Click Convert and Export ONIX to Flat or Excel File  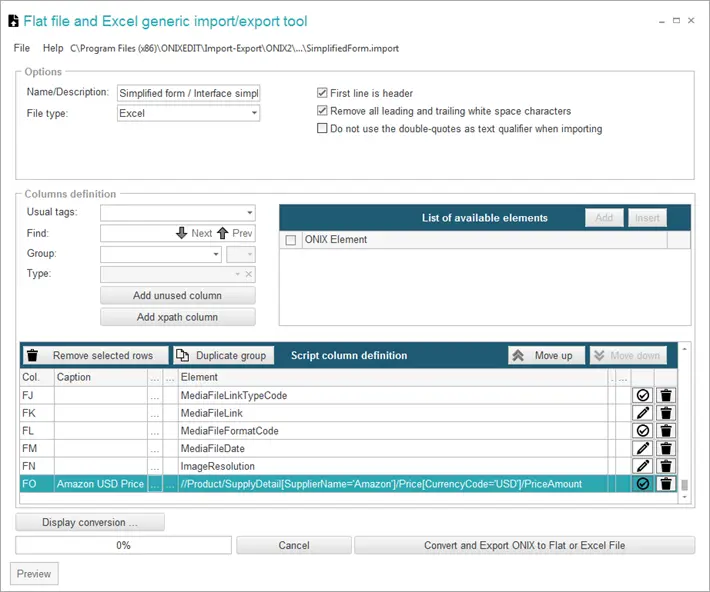524,545
